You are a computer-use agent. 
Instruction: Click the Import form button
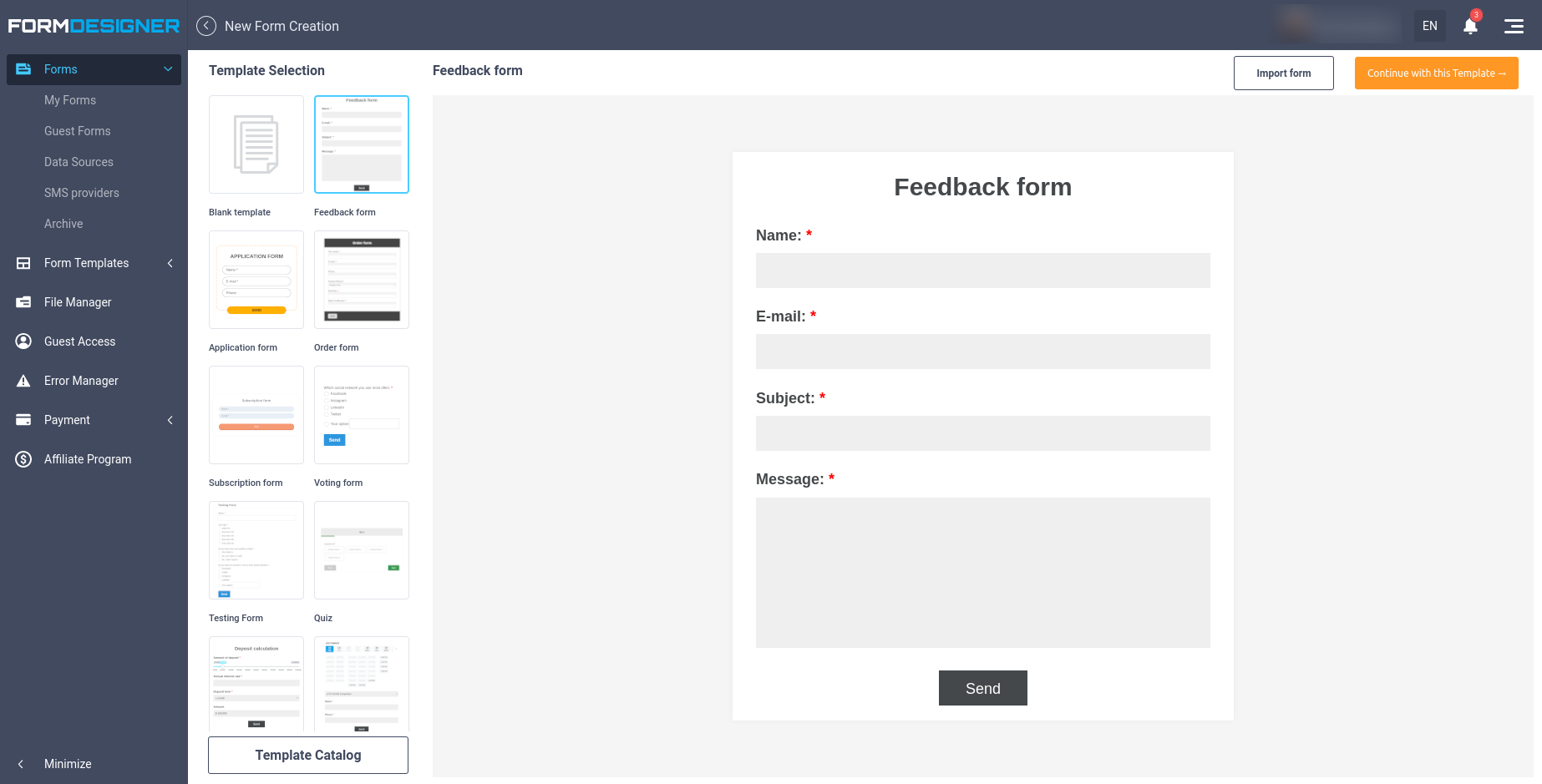click(1283, 73)
